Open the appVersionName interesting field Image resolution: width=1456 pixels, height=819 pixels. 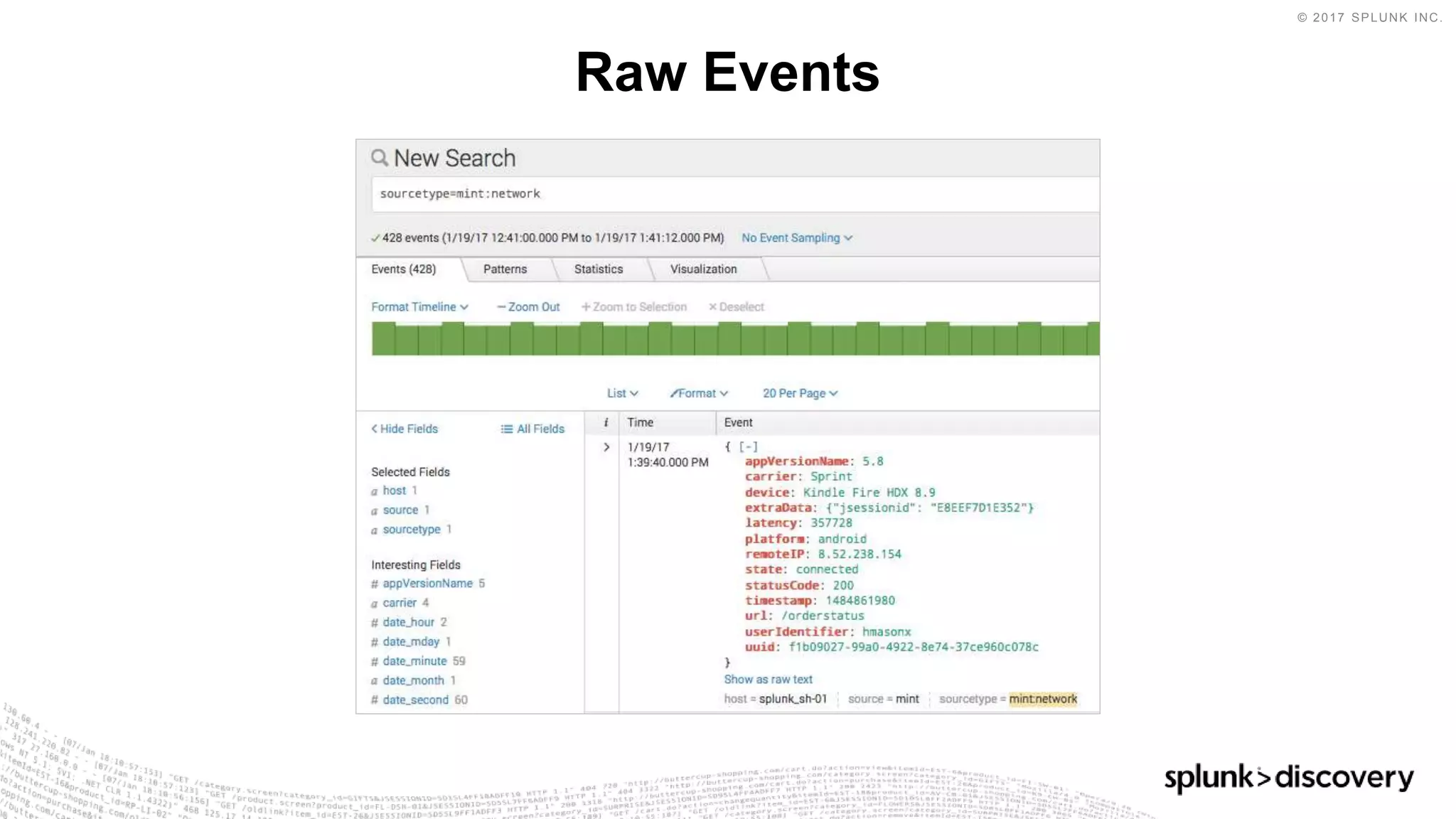click(x=427, y=584)
